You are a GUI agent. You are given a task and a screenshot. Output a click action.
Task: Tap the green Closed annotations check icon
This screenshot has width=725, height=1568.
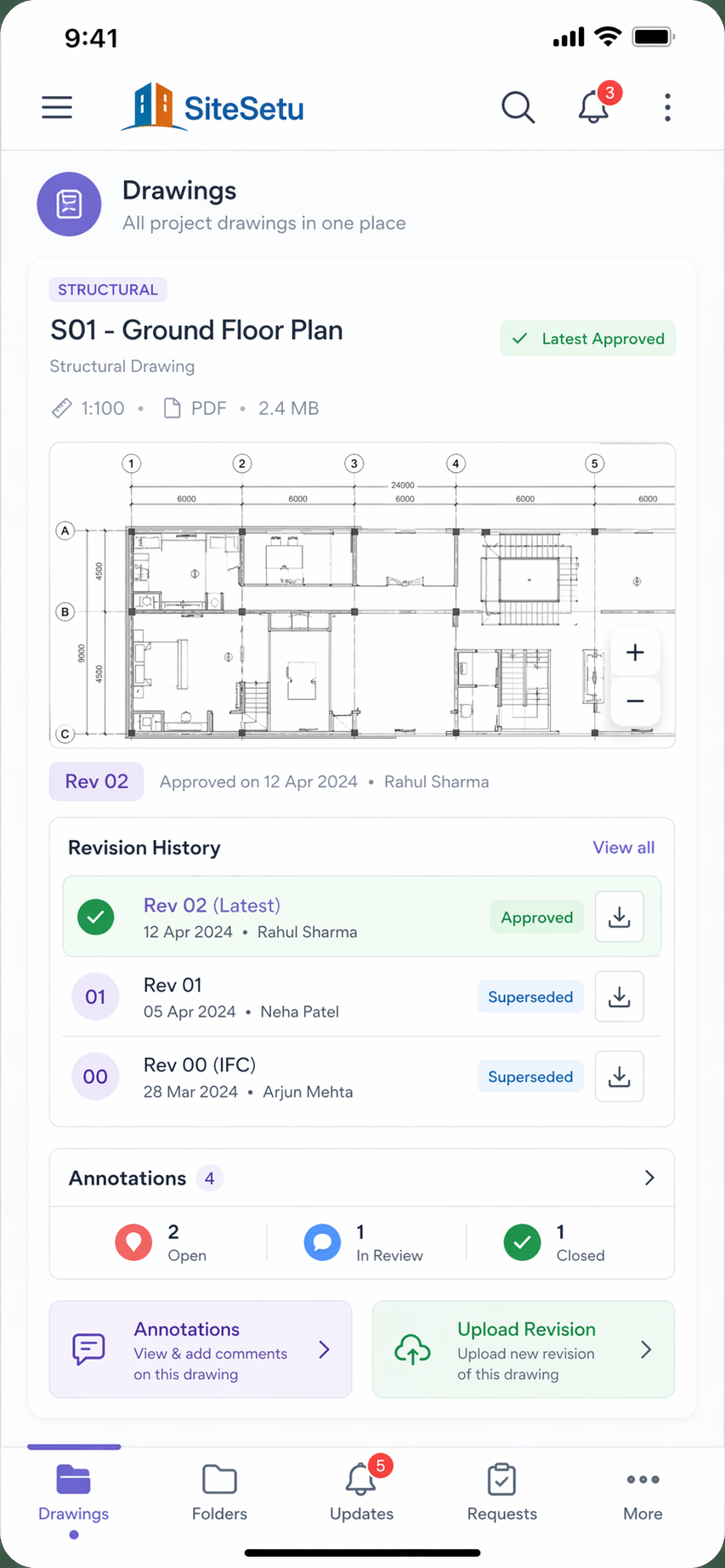(522, 1242)
